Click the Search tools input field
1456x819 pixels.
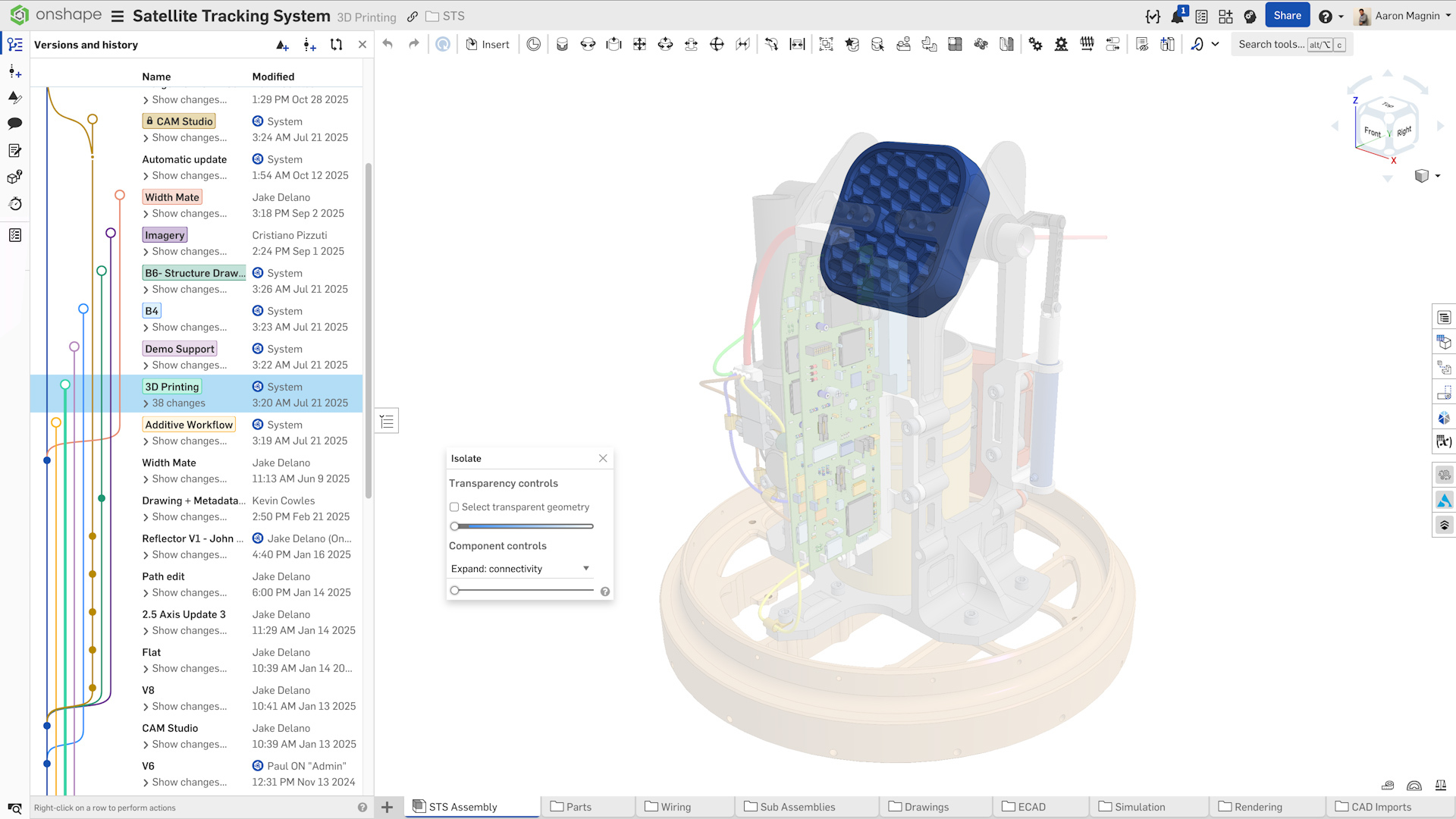coord(1271,44)
